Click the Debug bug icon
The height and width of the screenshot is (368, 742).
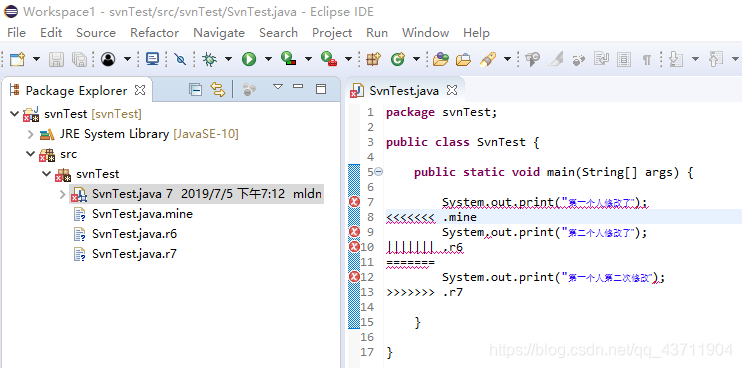(x=209, y=59)
